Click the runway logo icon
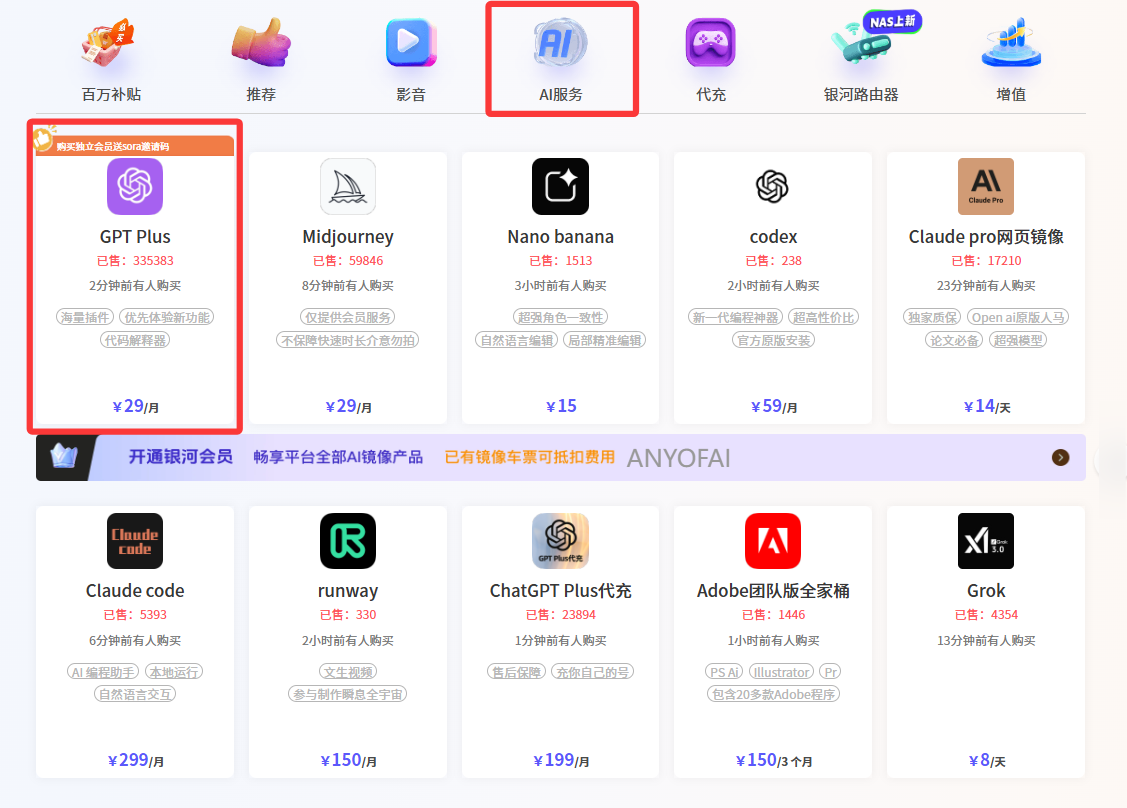The image size is (1127, 808). (347, 541)
